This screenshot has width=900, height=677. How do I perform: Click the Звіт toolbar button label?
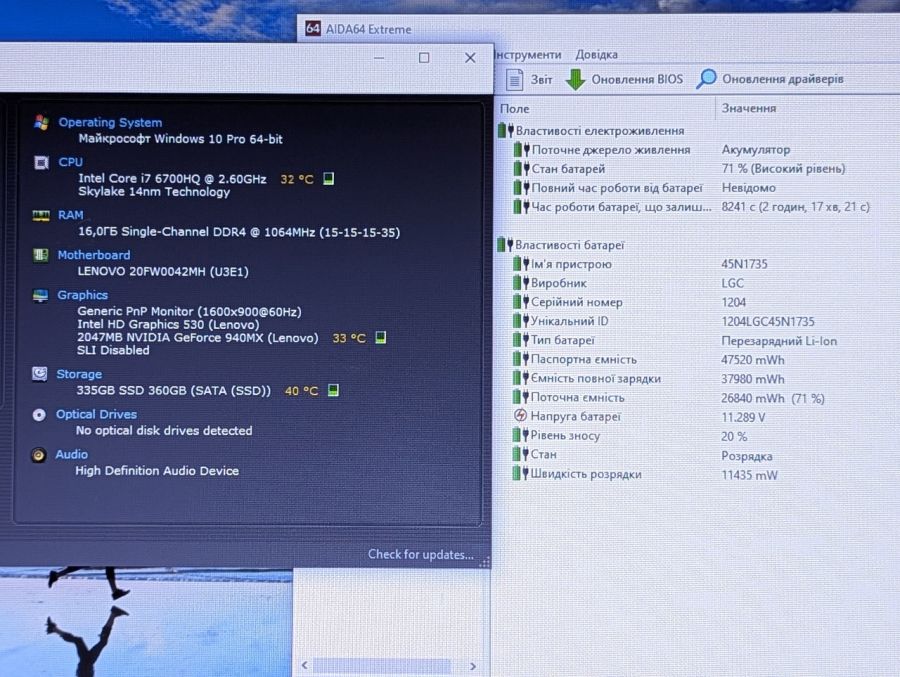[541, 79]
